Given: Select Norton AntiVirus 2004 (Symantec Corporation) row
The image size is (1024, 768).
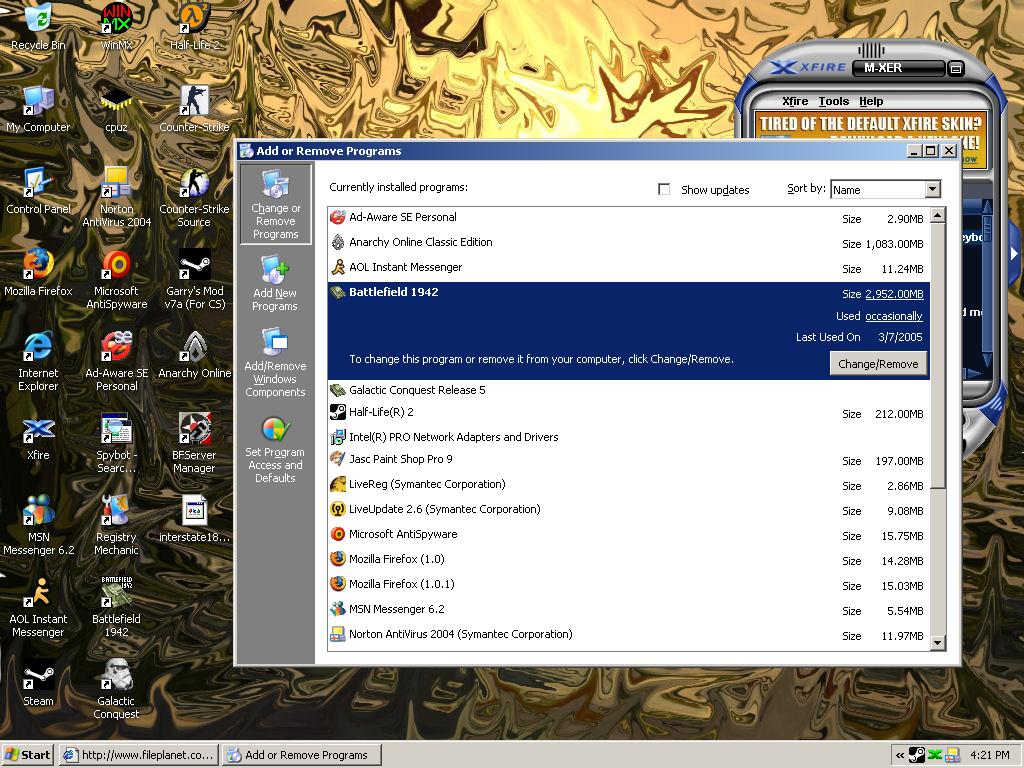Looking at the screenshot, I should pos(628,634).
